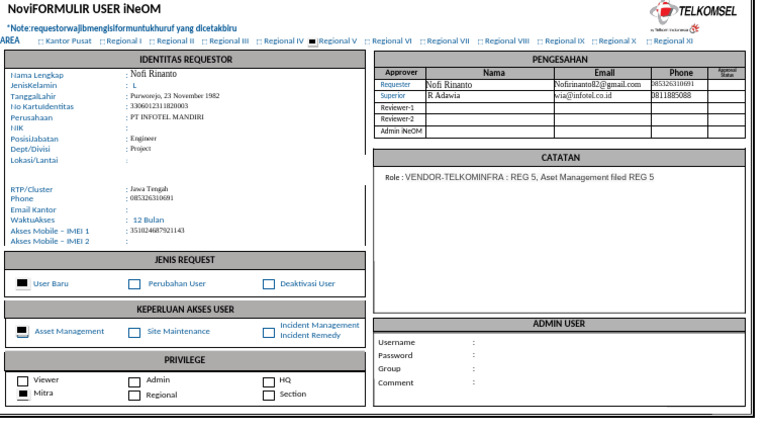Tick the Regional XI area checkbox
The height and width of the screenshot is (433, 768).
click(x=649, y=42)
